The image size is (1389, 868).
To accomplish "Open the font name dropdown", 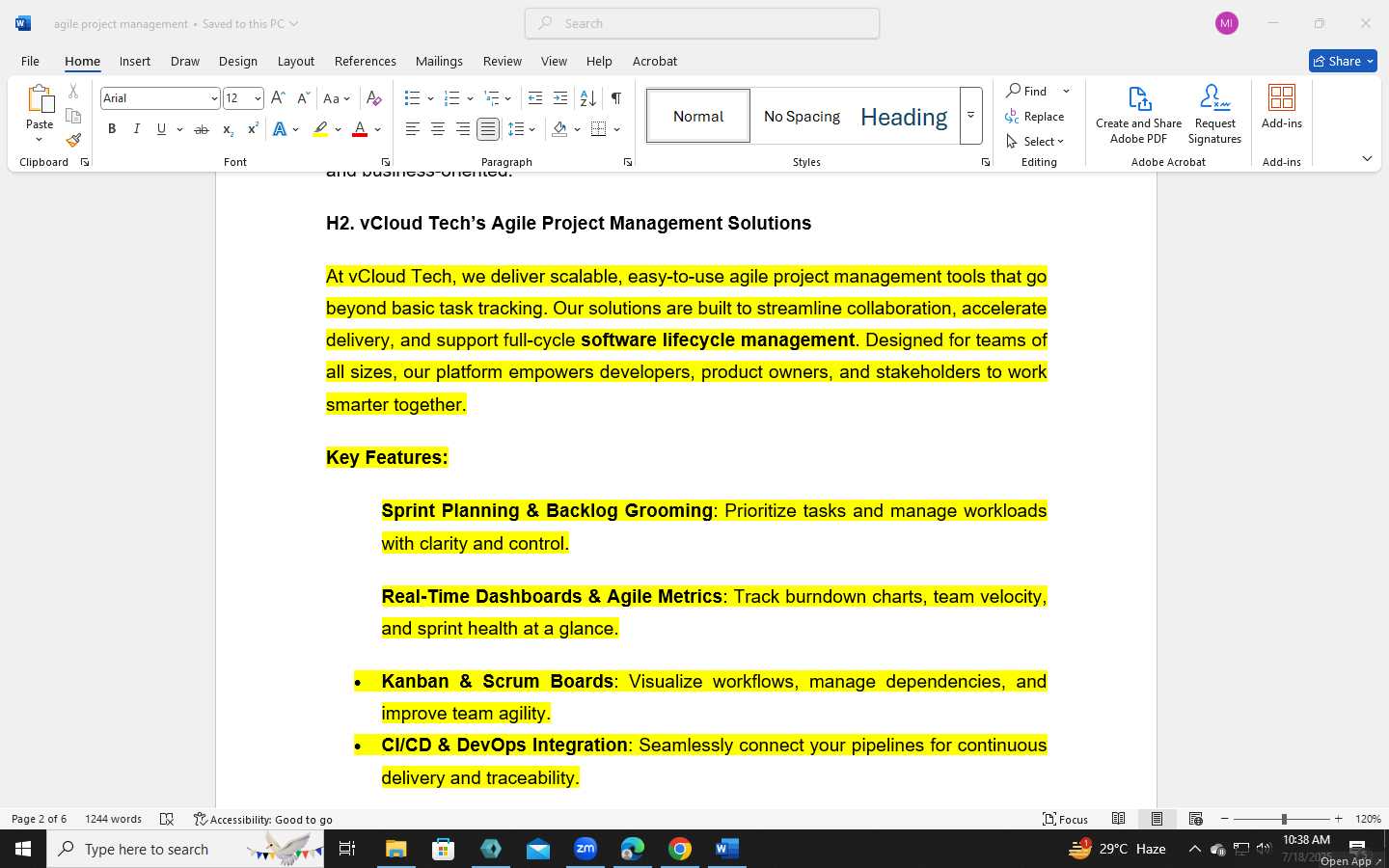I will click(x=214, y=98).
